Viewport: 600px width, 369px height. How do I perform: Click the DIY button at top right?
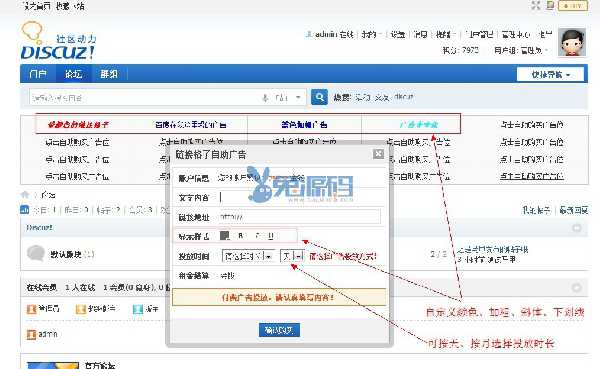click(573, 6)
